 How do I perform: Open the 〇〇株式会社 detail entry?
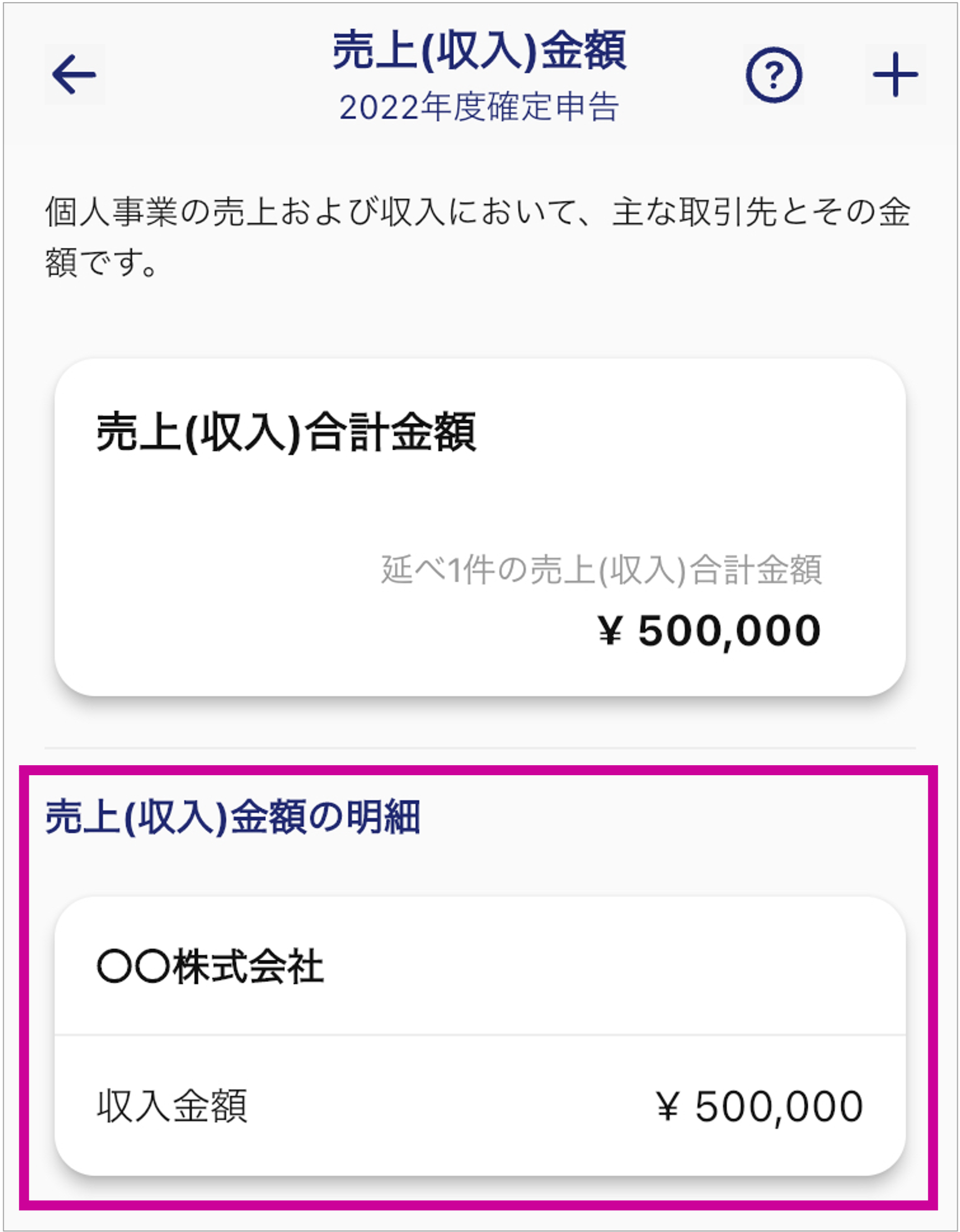[x=480, y=966]
